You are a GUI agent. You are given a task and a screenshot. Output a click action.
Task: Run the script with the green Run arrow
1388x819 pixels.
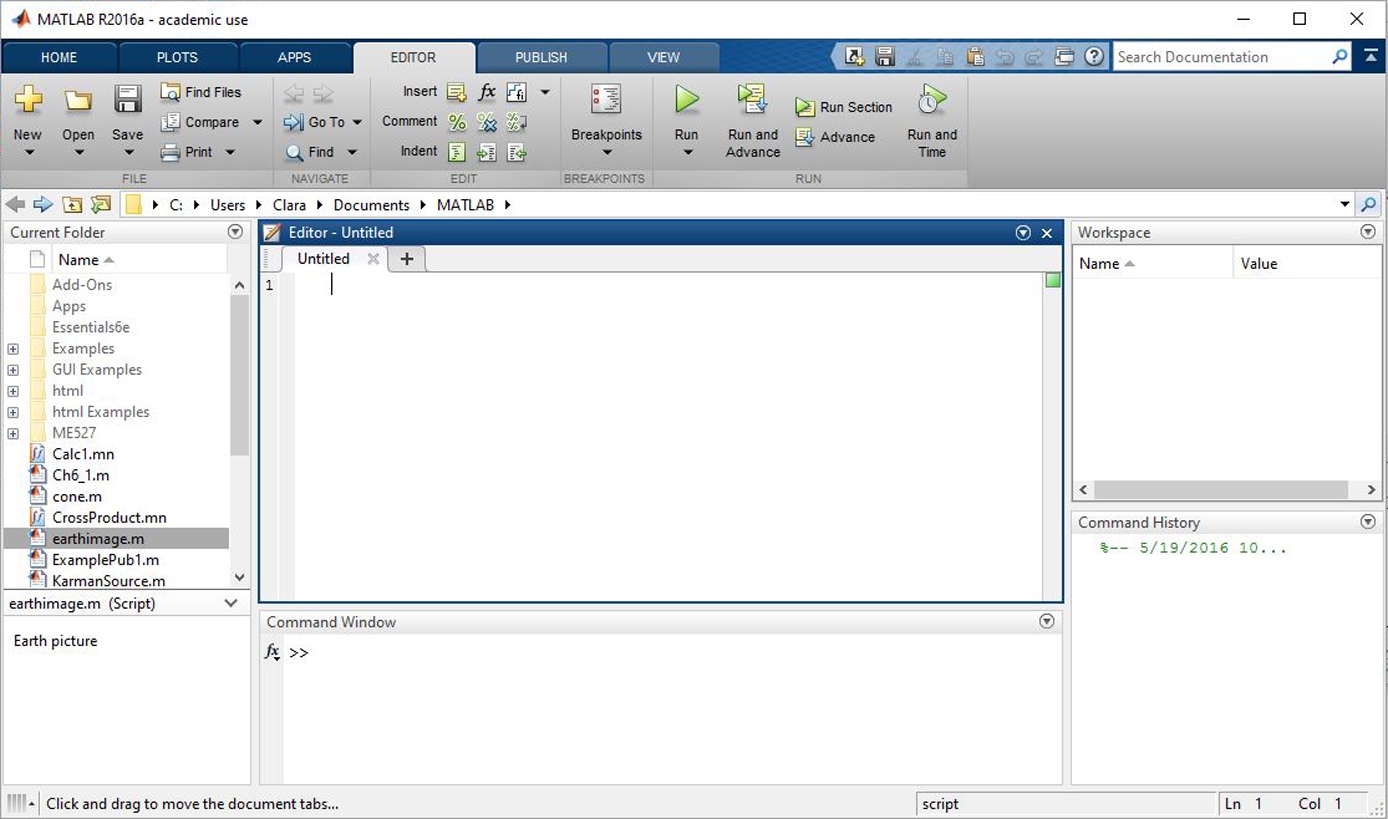coord(686,99)
